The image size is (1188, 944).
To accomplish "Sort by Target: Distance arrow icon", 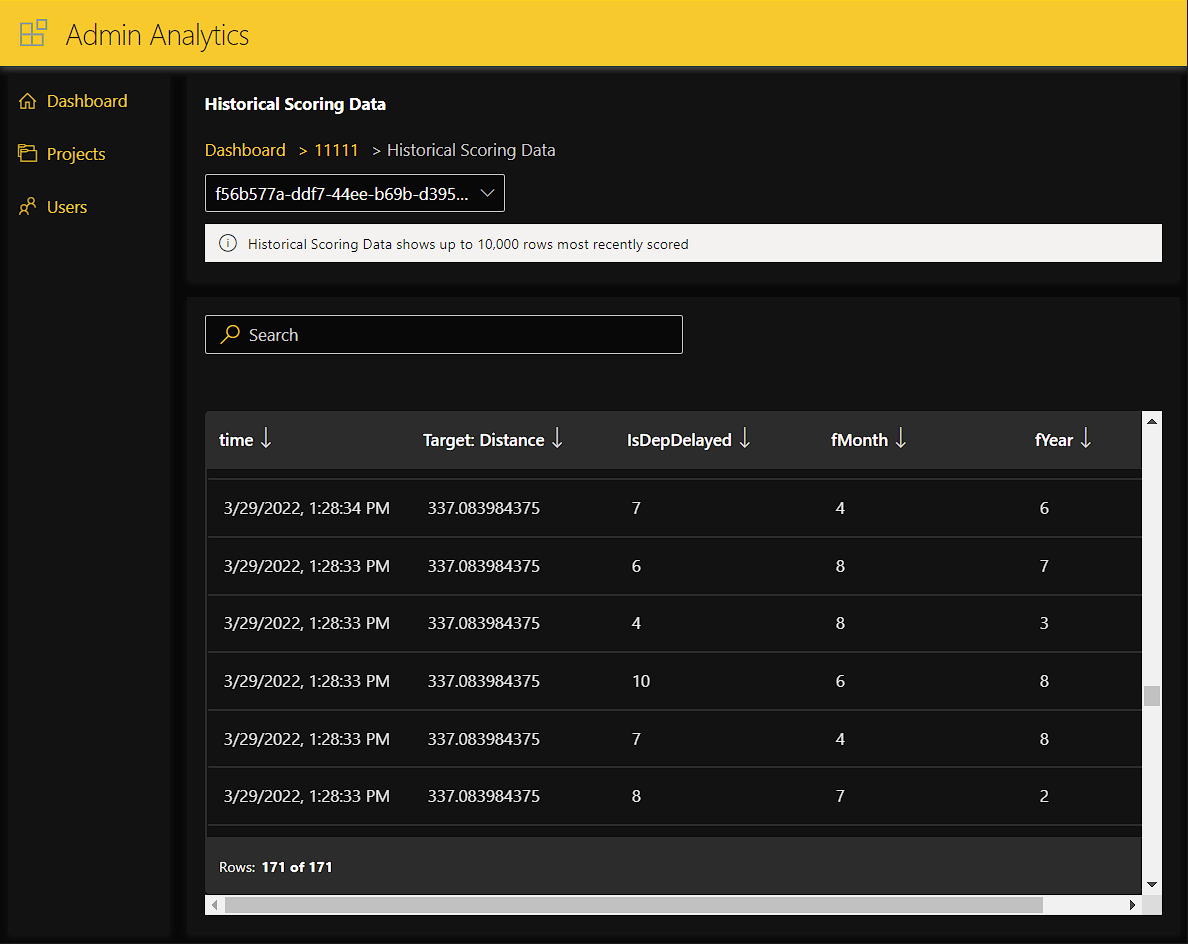I will (558, 439).
